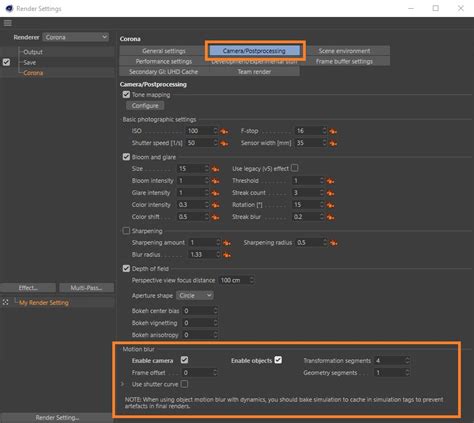Open the Renderer dropdown set to Corona

(x=76, y=37)
